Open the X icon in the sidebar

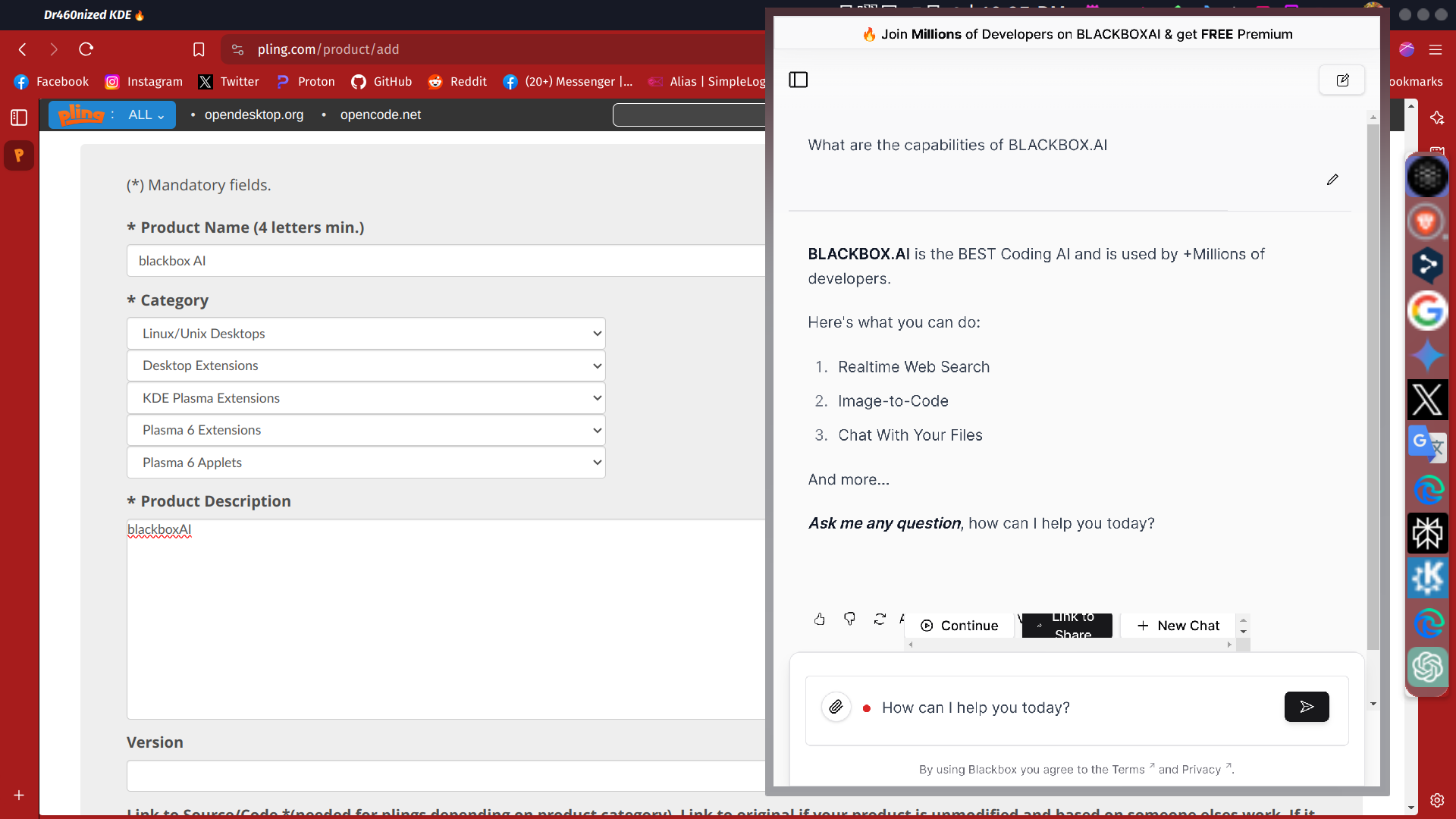pyautogui.click(x=1428, y=400)
